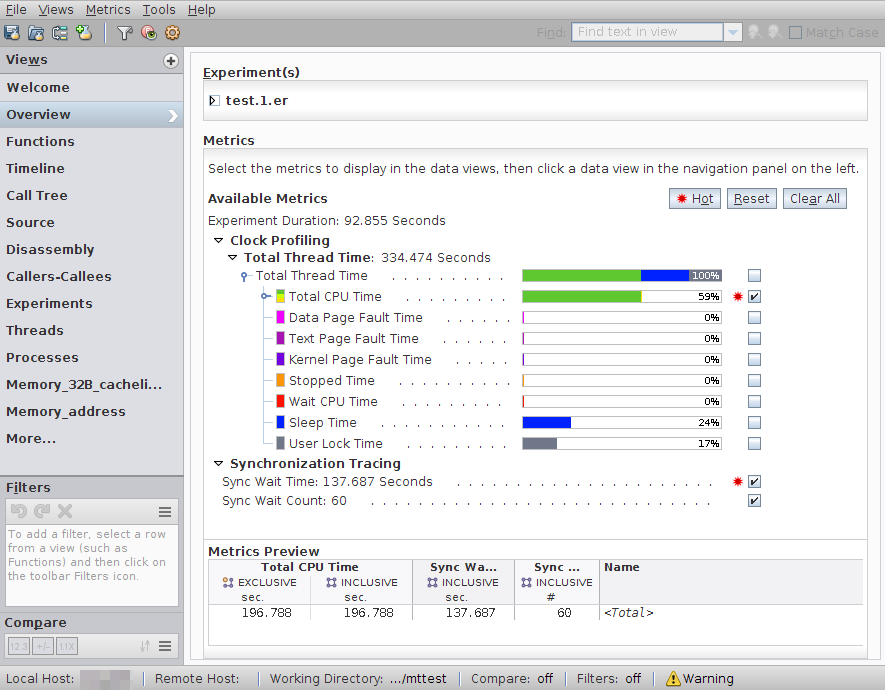Click the red hot marker beside Sync Wait Time

(738, 481)
